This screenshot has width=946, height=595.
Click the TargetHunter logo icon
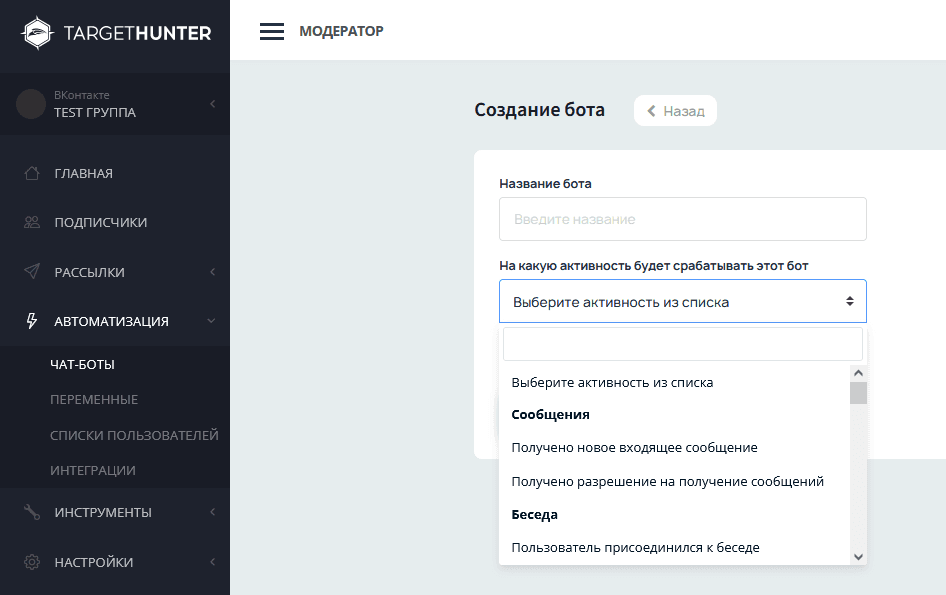[37, 33]
